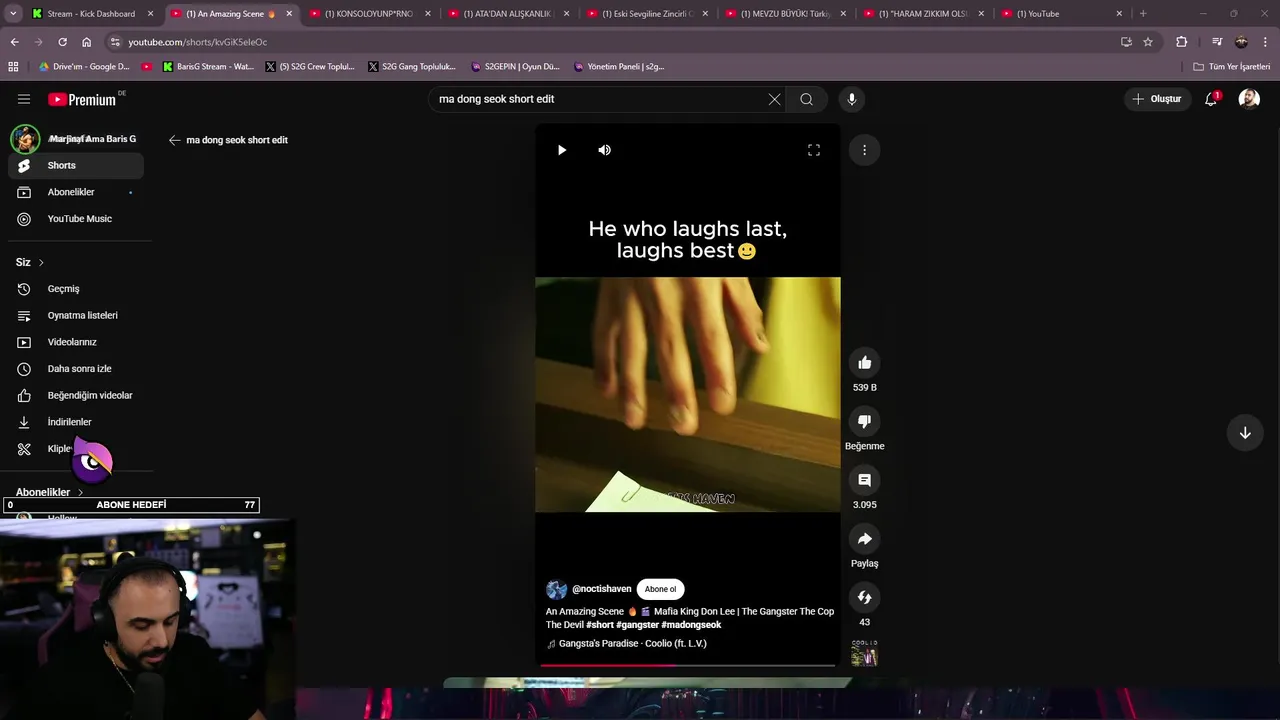Open Chrome profile avatar in toolbar

point(1241,42)
